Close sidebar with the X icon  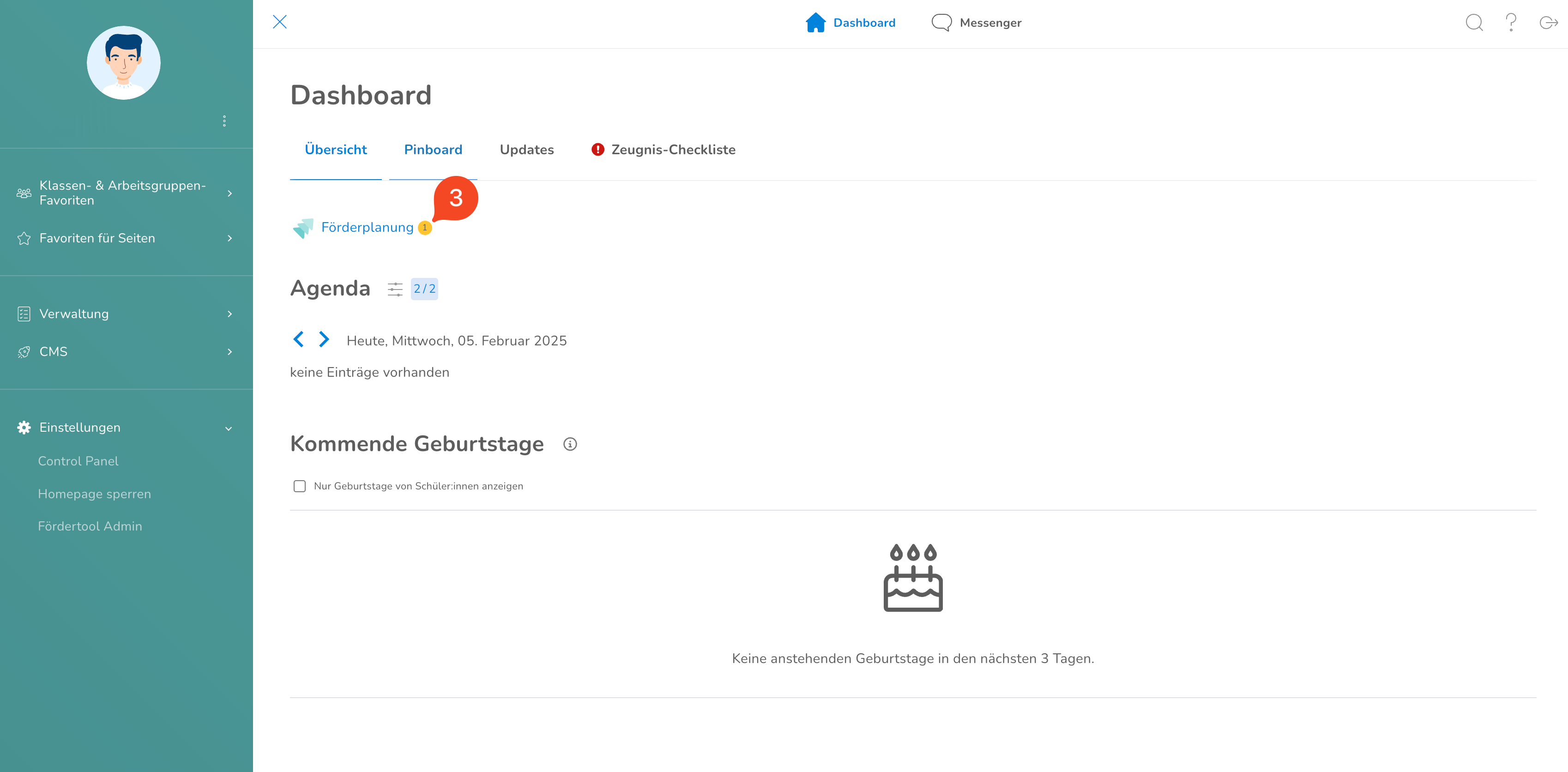coord(279,22)
